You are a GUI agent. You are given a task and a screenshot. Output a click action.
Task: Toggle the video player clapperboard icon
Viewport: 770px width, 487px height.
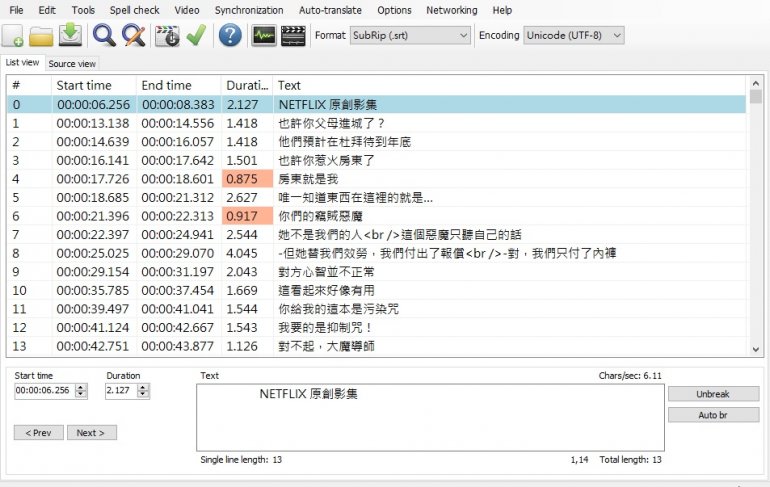tap(293, 36)
